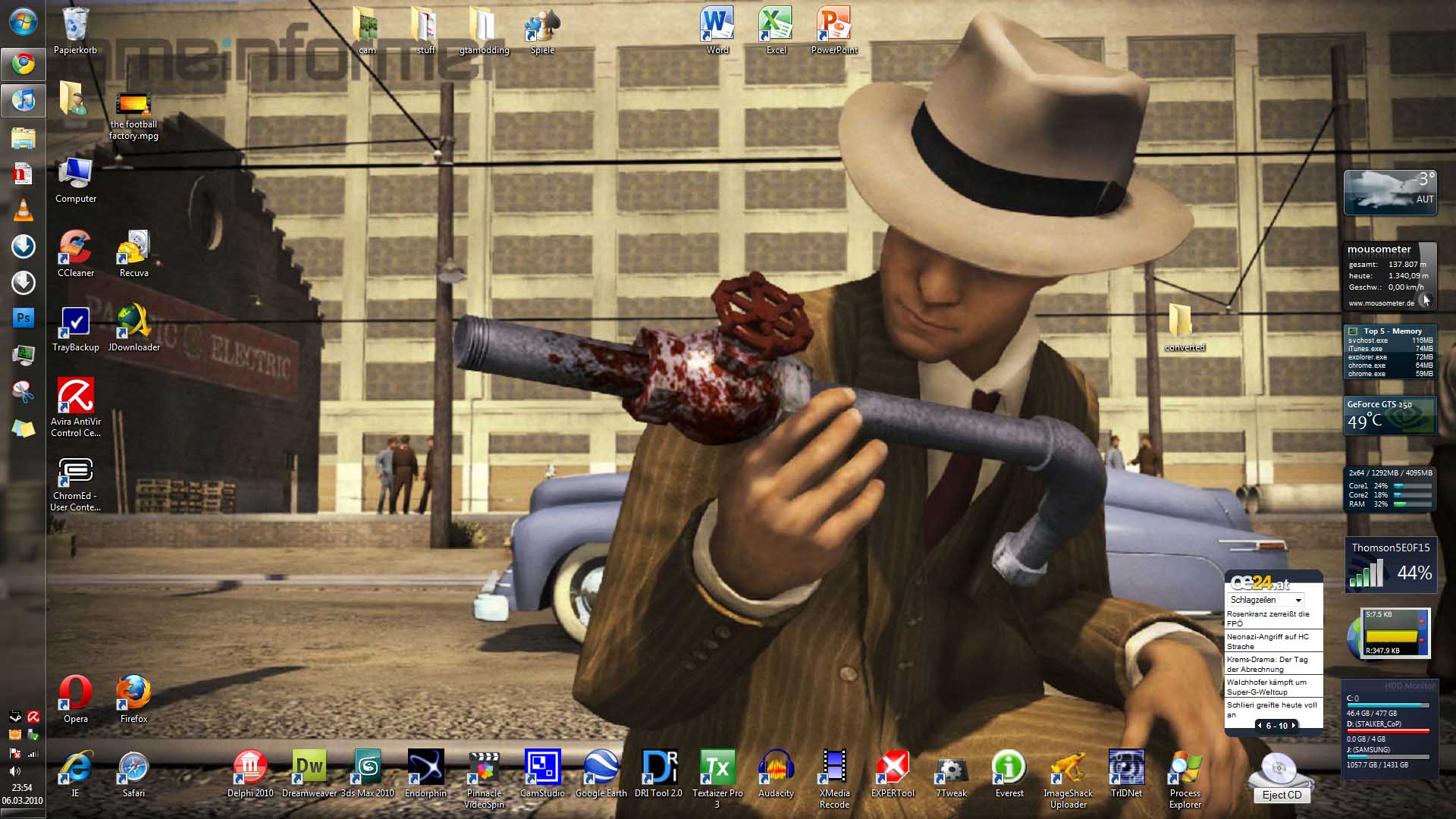Click the volume speaker tray icon
The width and height of the screenshot is (1456, 819).
(x=14, y=771)
